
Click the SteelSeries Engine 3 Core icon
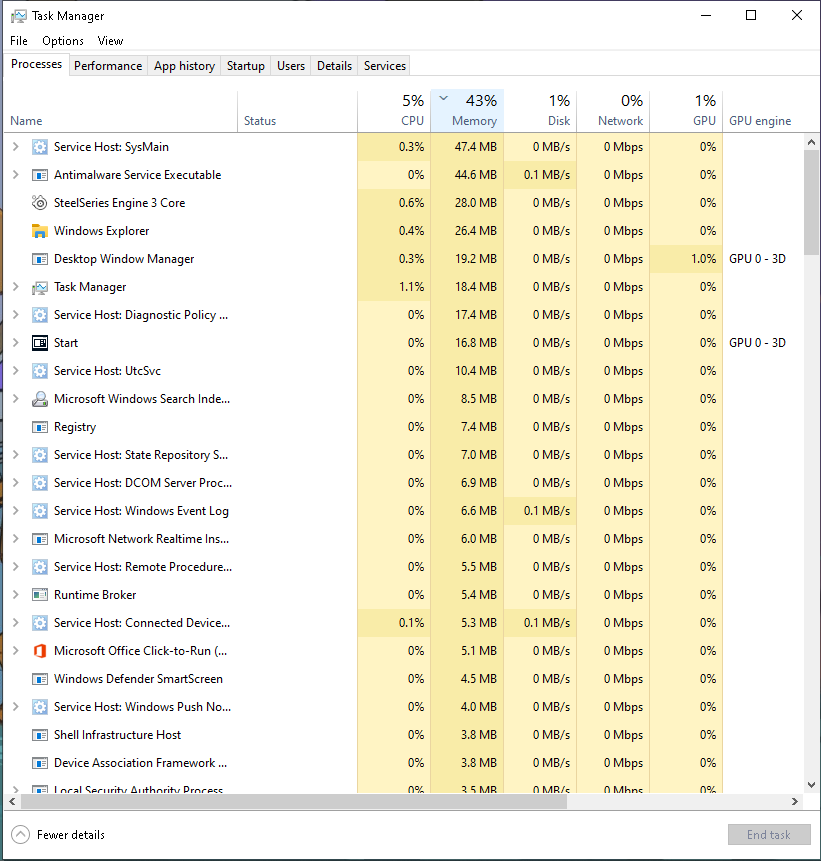[40, 203]
